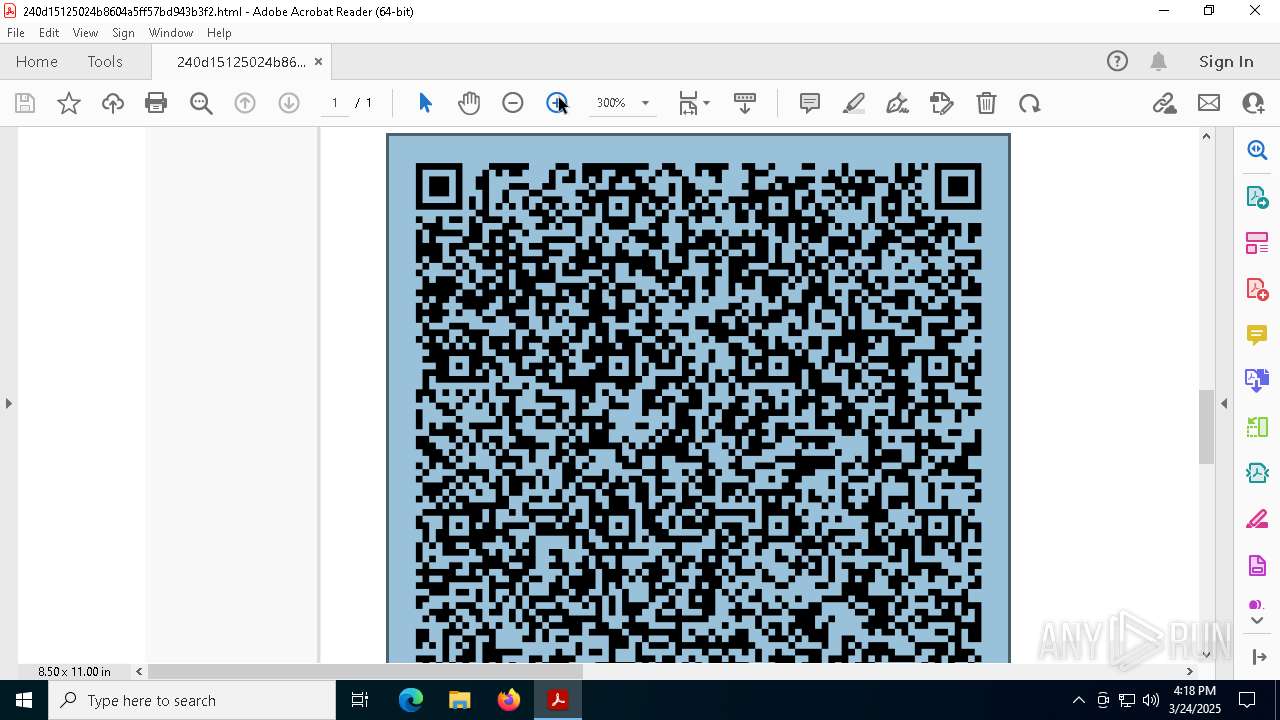Viewport: 1280px width, 720px height.
Task: Open Comment tool in right sidebar
Action: 1257,335
